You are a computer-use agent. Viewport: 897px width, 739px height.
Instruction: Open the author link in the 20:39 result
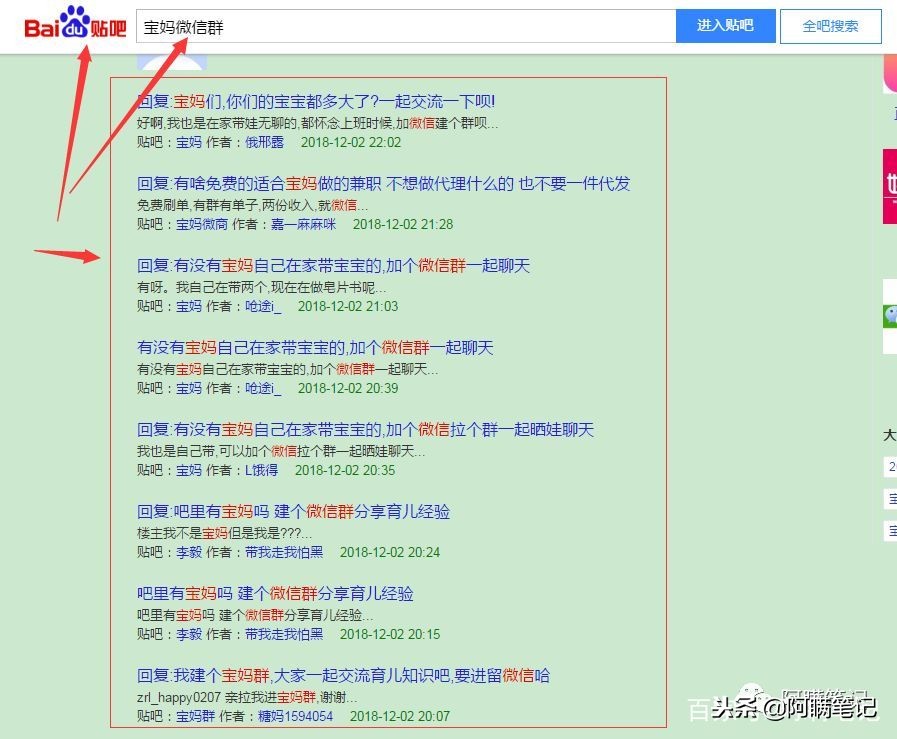(x=263, y=388)
